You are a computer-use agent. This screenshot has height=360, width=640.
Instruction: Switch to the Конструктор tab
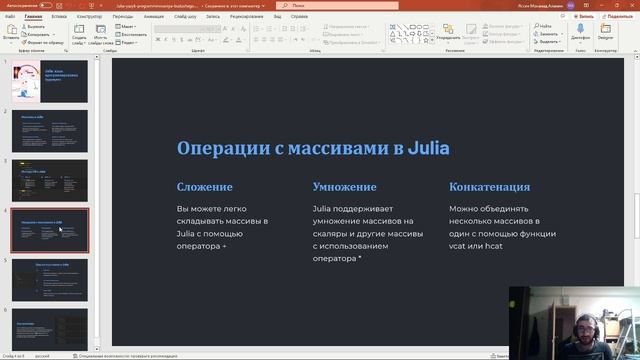point(89,16)
